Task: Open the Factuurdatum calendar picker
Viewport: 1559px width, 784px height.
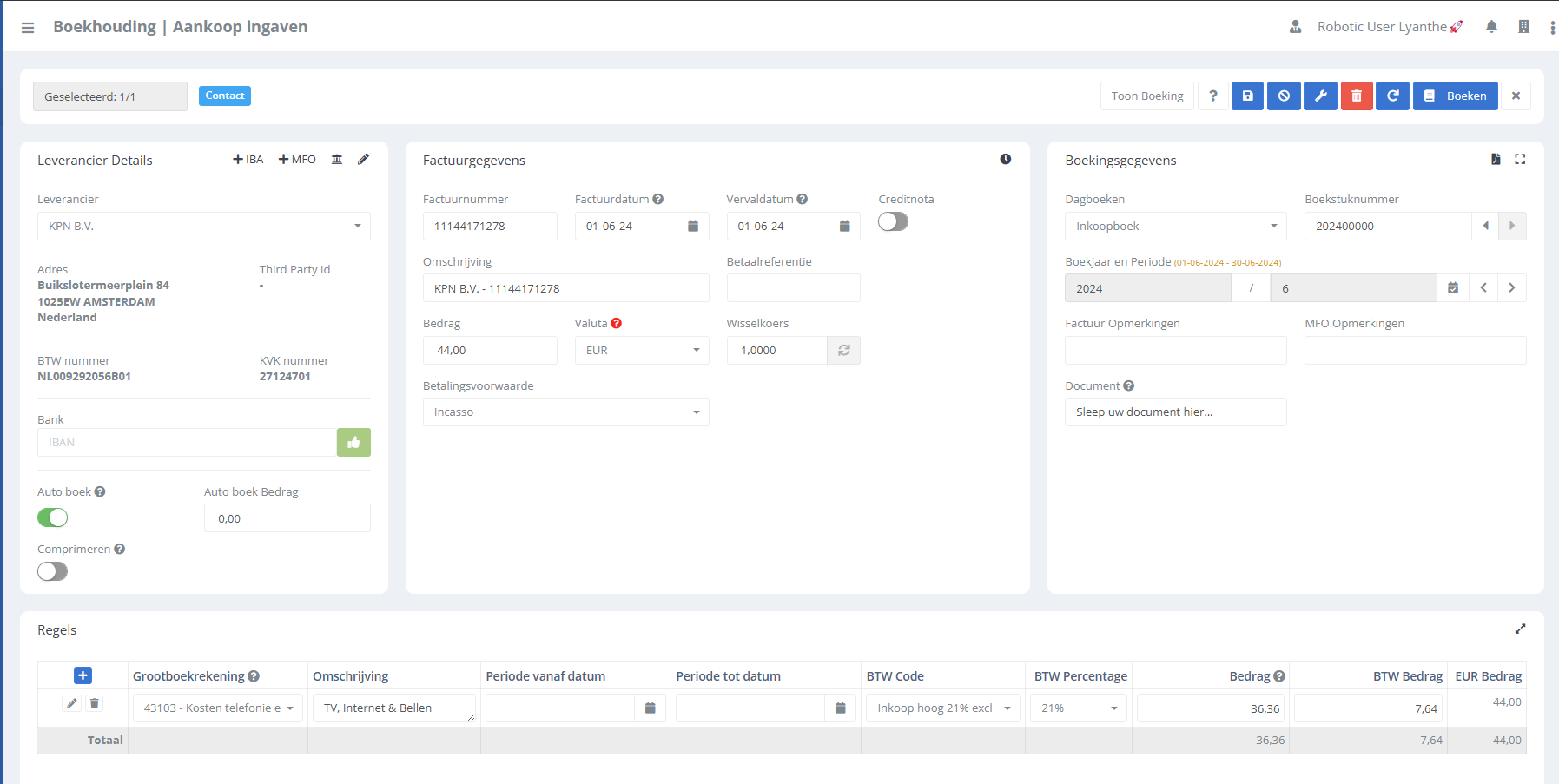Action: point(693,227)
